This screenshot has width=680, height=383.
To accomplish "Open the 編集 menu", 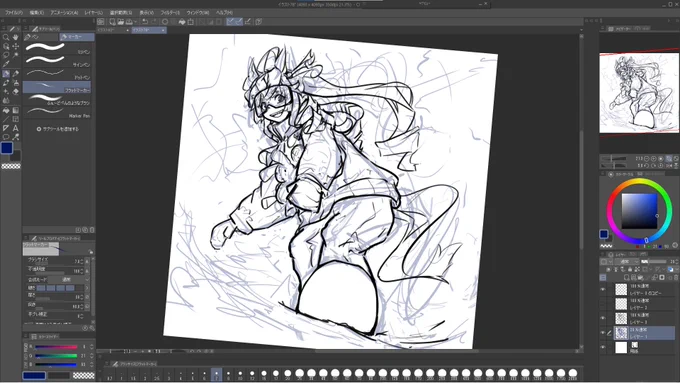I will (x=36, y=13).
